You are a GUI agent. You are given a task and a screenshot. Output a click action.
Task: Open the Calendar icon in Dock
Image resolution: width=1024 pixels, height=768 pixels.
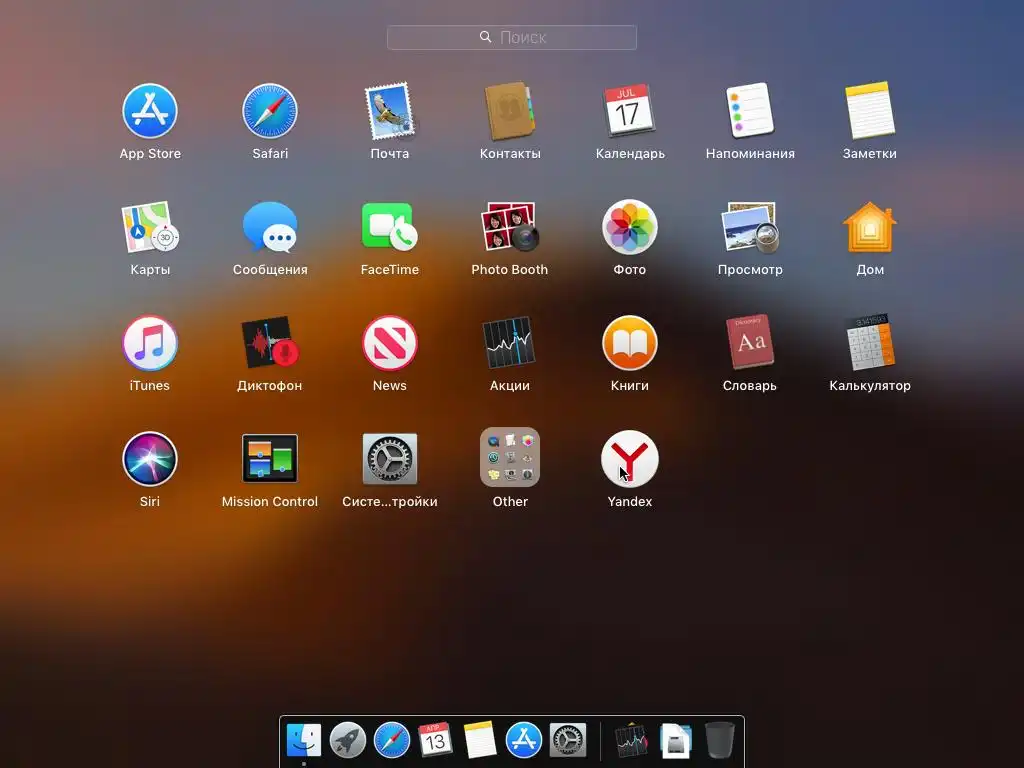pyautogui.click(x=435, y=741)
